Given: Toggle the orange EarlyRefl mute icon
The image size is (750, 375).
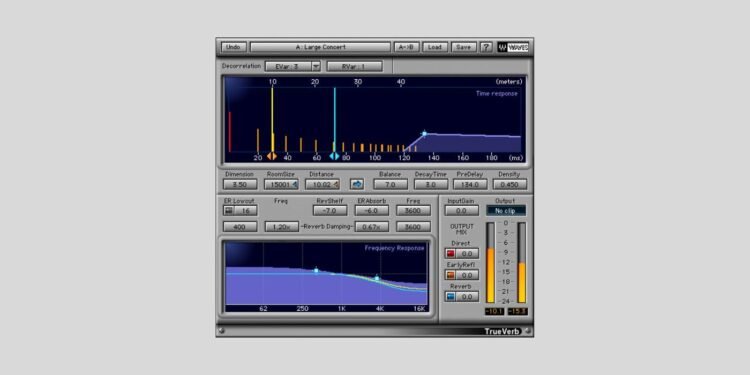Looking at the screenshot, I should [x=450, y=275].
